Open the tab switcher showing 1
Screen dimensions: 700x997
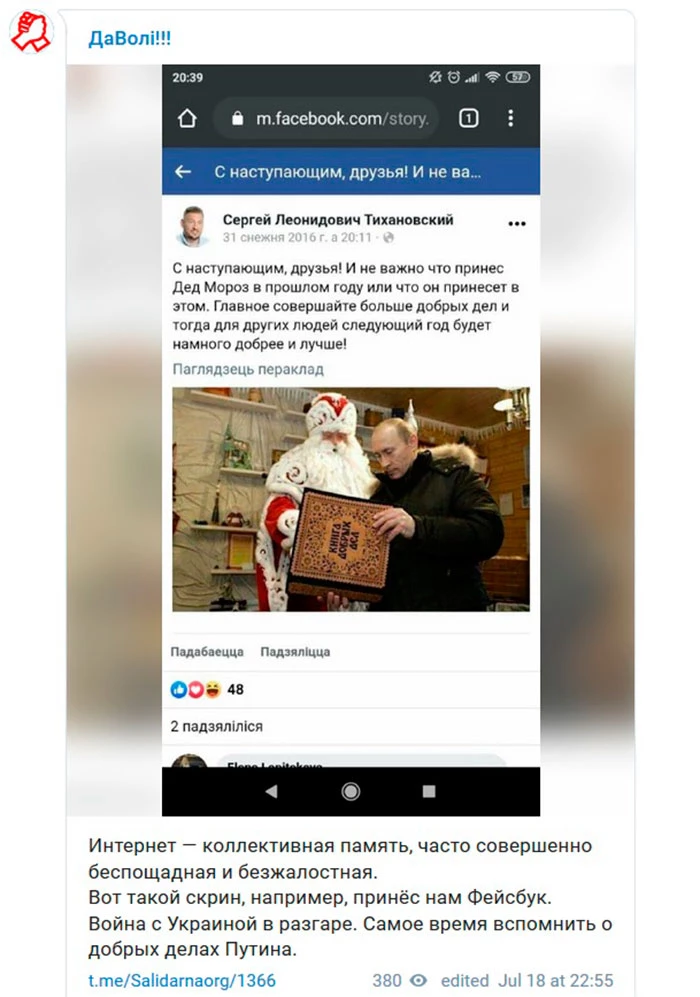469,118
